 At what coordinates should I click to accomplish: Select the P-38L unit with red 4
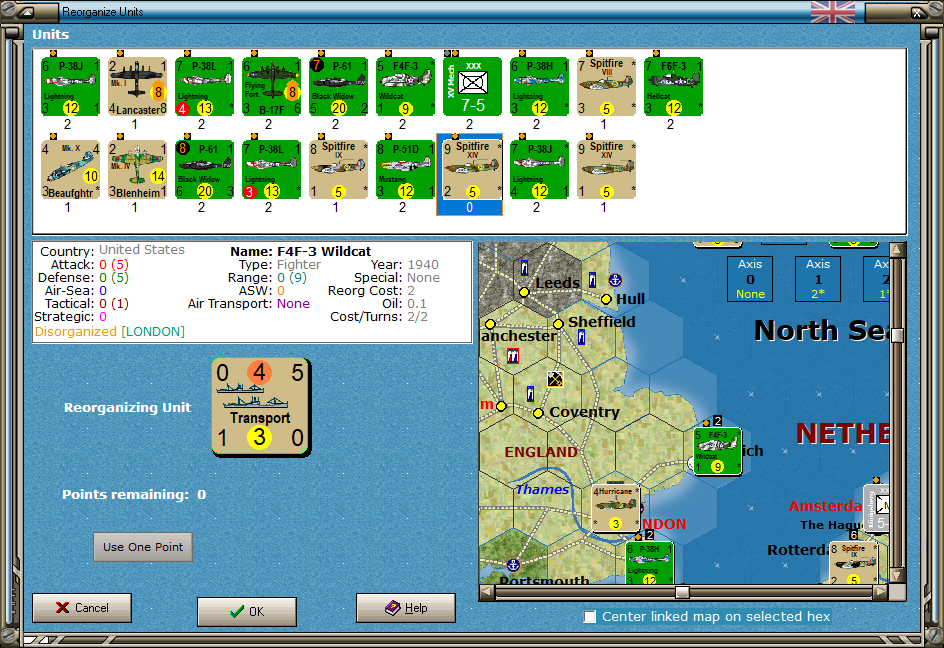pyautogui.click(x=204, y=86)
